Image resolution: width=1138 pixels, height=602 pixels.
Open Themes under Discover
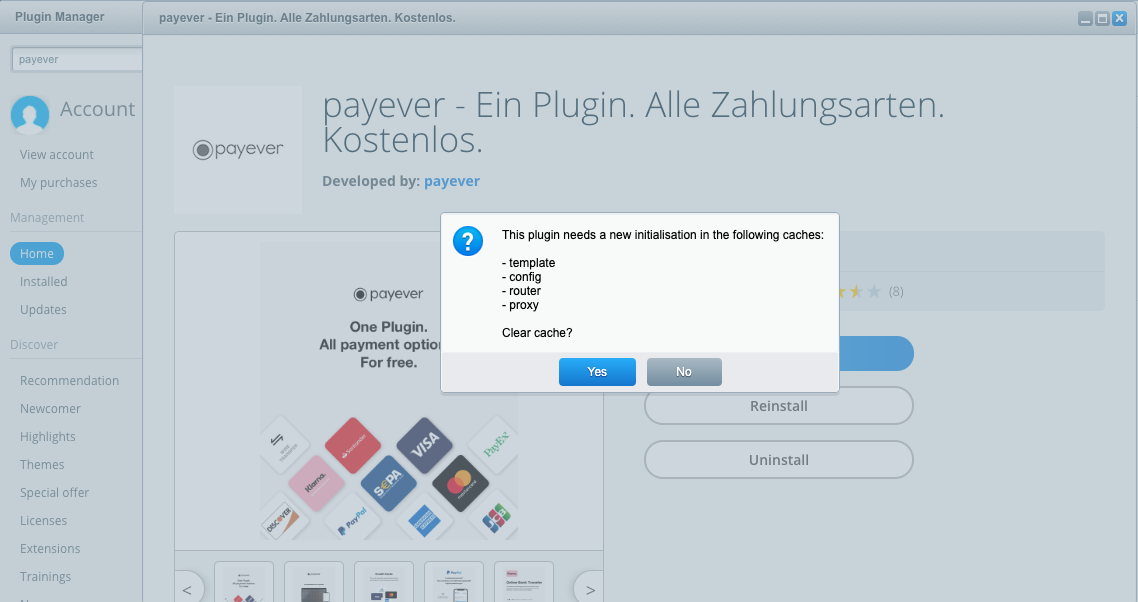[41, 465]
